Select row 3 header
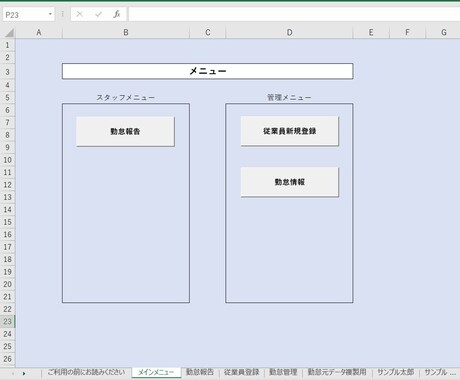460x380 pixels. point(8,72)
